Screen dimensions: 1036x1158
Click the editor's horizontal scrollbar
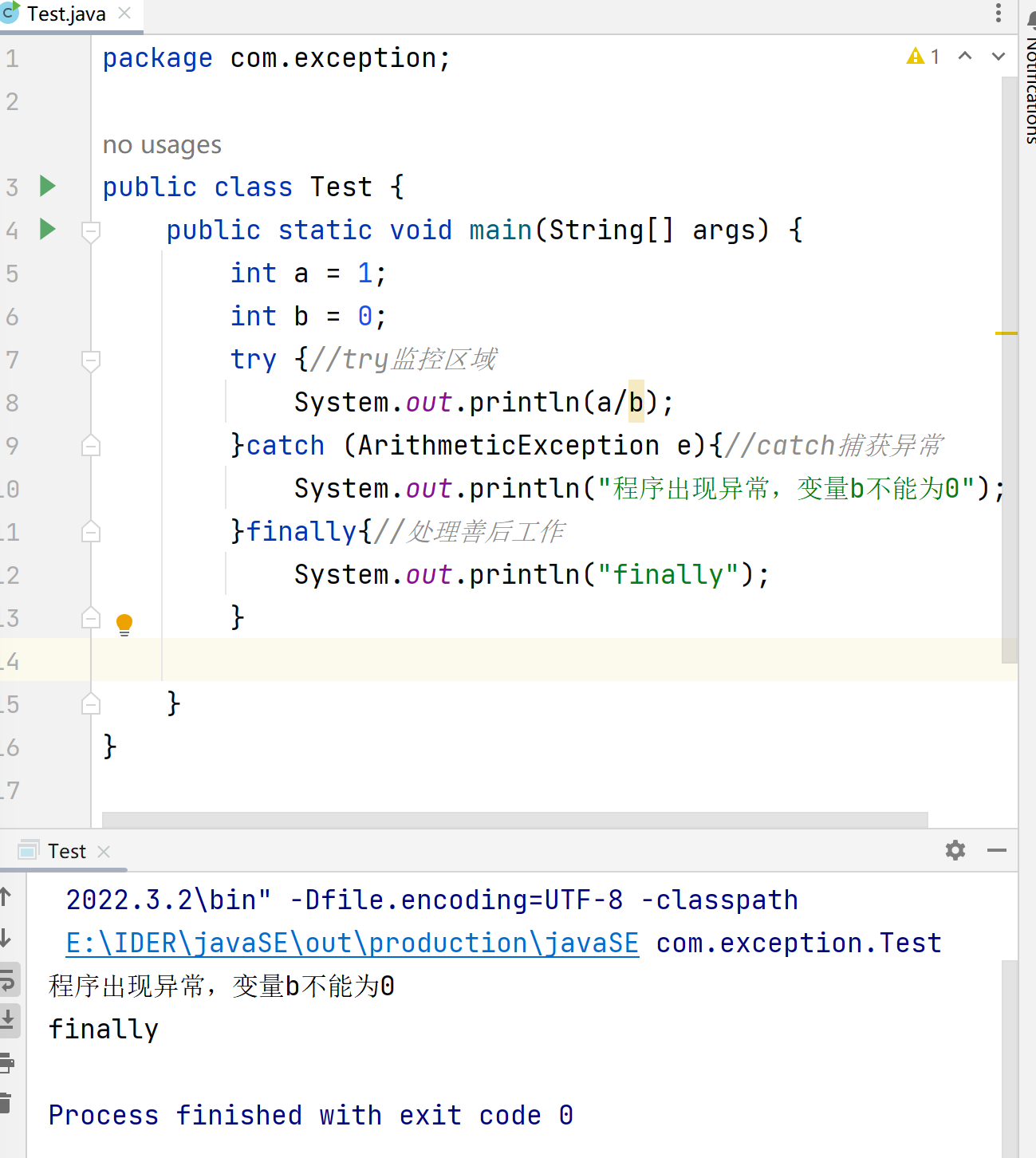tap(515, 820)
